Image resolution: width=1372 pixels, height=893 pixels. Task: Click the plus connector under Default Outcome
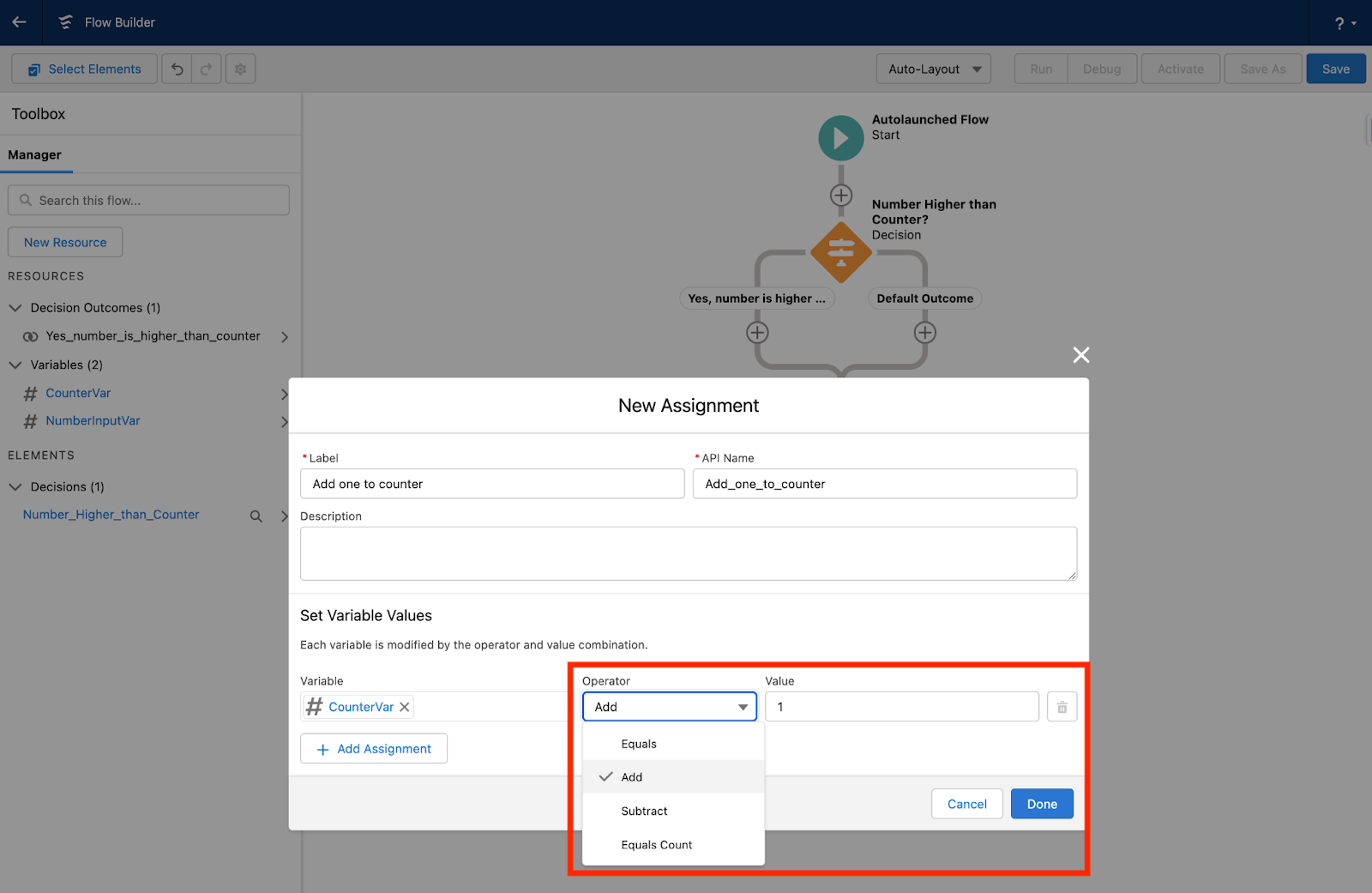924,333
